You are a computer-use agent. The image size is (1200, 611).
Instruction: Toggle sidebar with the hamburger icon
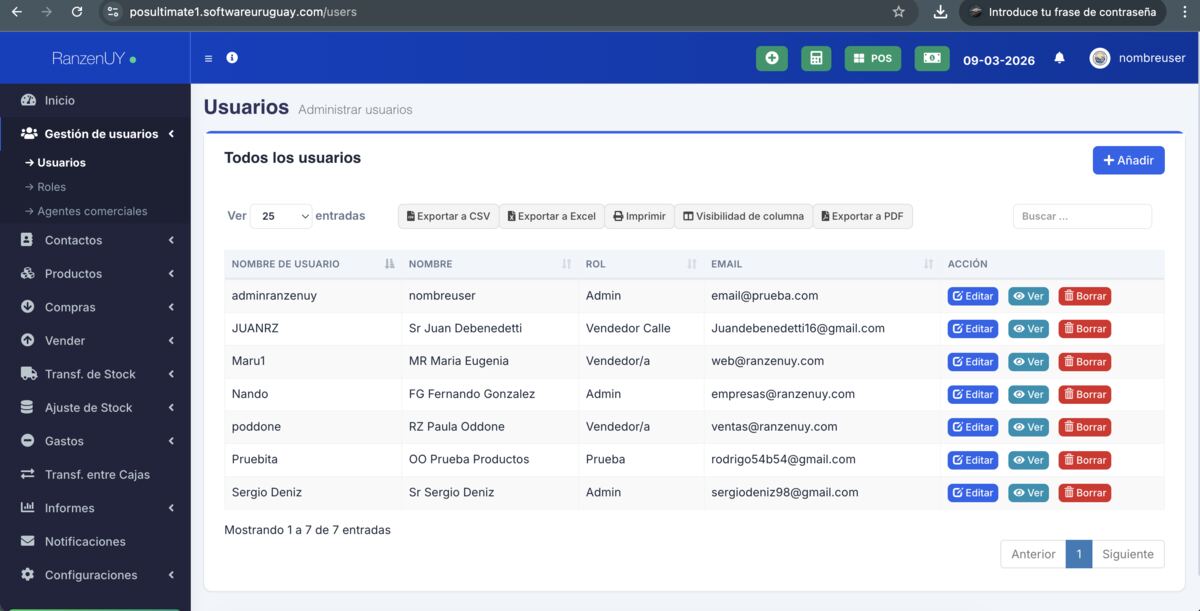(208, 59)
